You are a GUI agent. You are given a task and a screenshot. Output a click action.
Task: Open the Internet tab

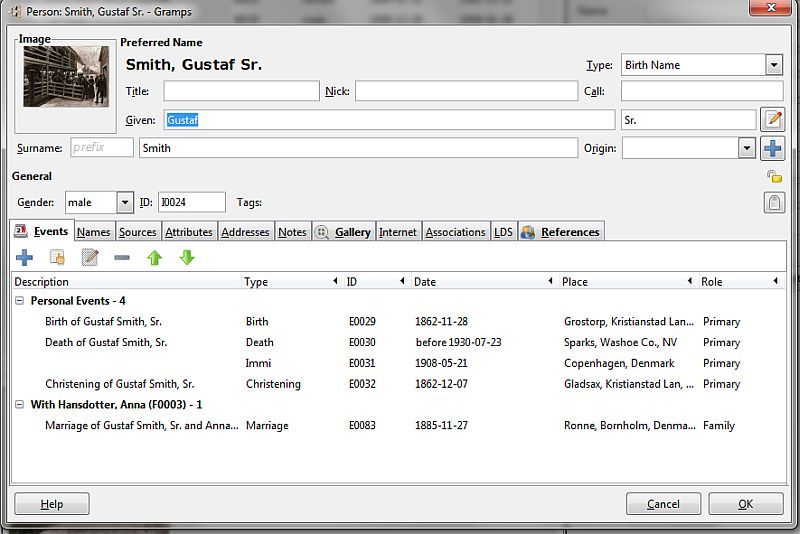398,232
